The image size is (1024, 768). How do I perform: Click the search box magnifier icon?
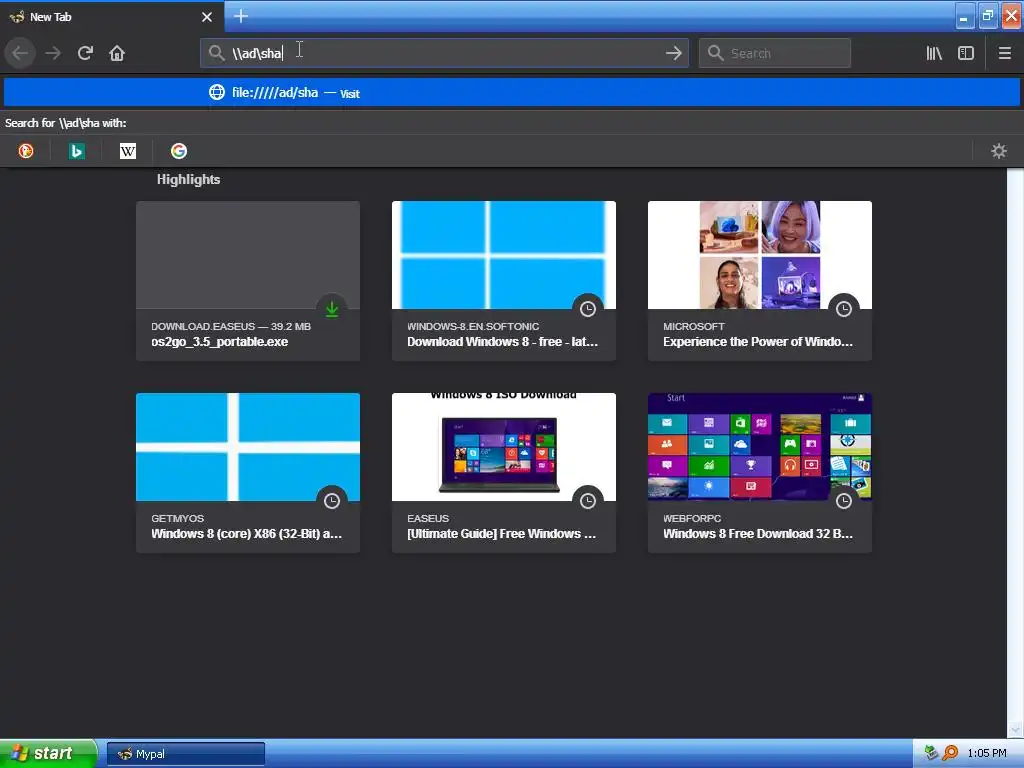point(715,53)
